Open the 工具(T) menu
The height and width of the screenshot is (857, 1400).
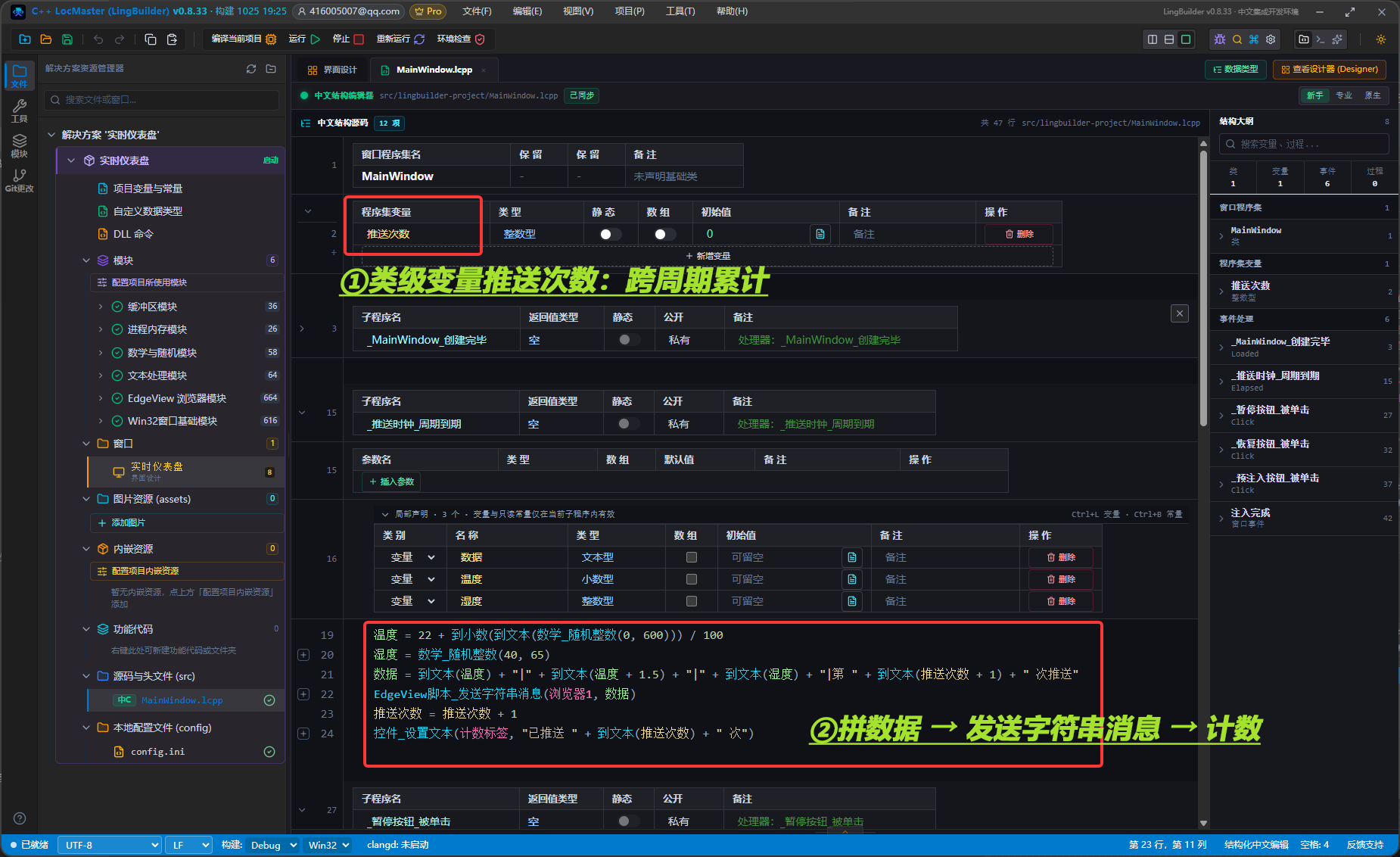tap(680, 11)
